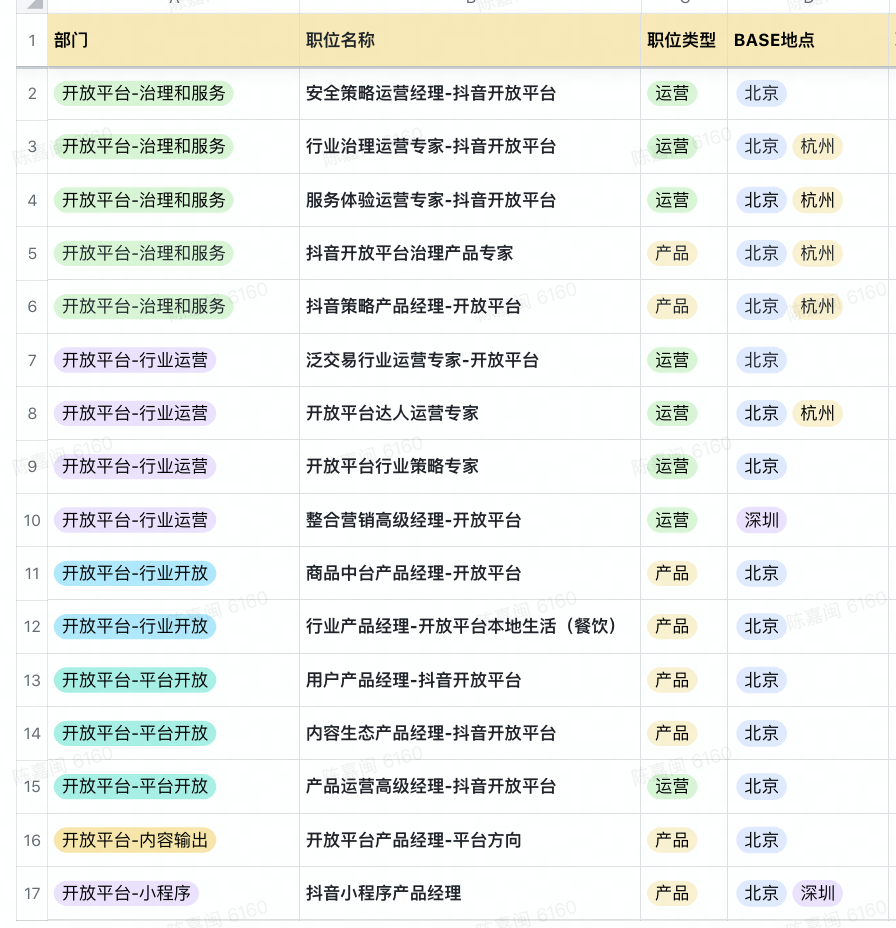Click 抖音小程序产品经理 cell
The width and height of the screenshot is (896, 928).
click(x=470, y=893)
